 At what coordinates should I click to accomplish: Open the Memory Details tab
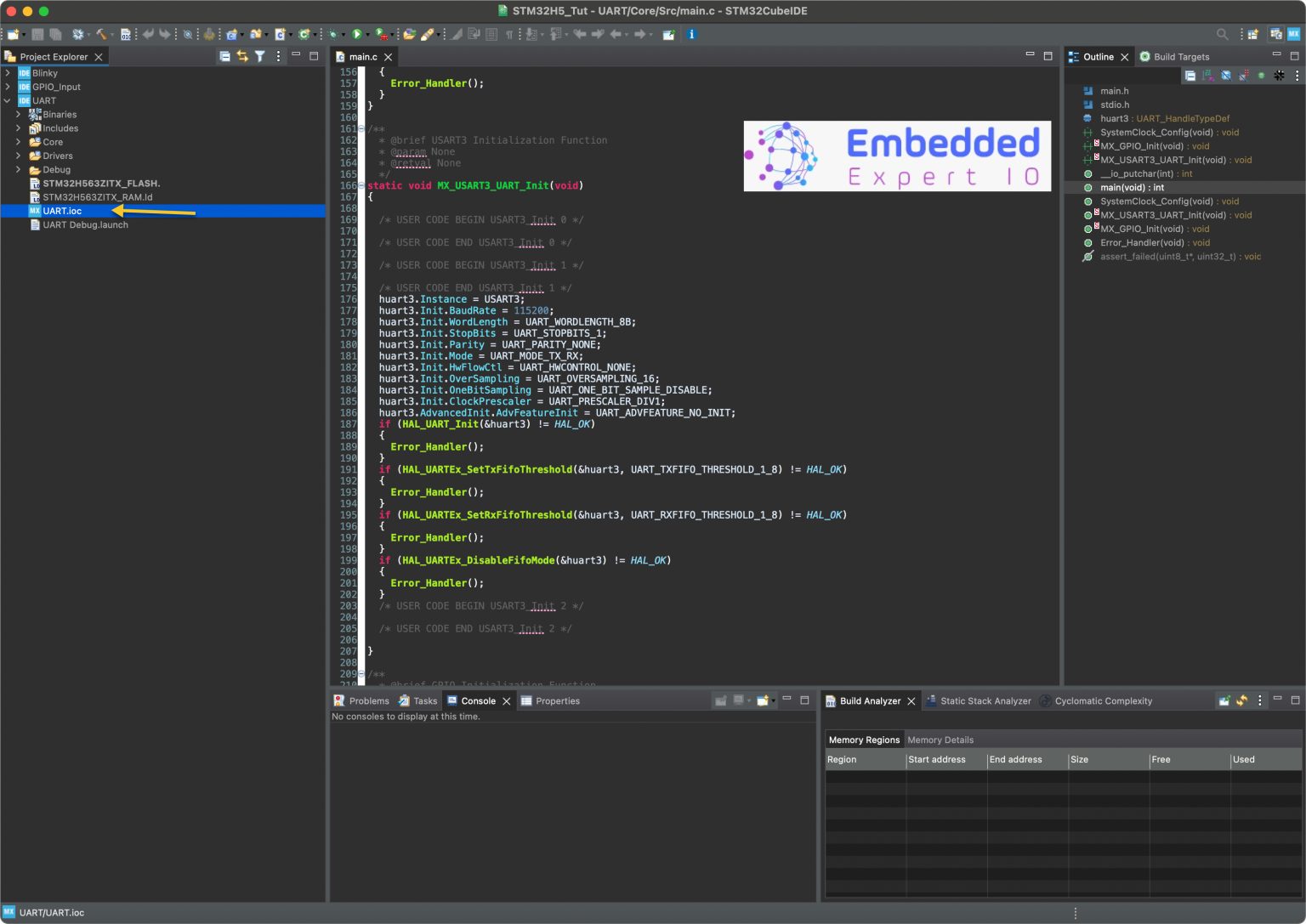coord(940,740)
